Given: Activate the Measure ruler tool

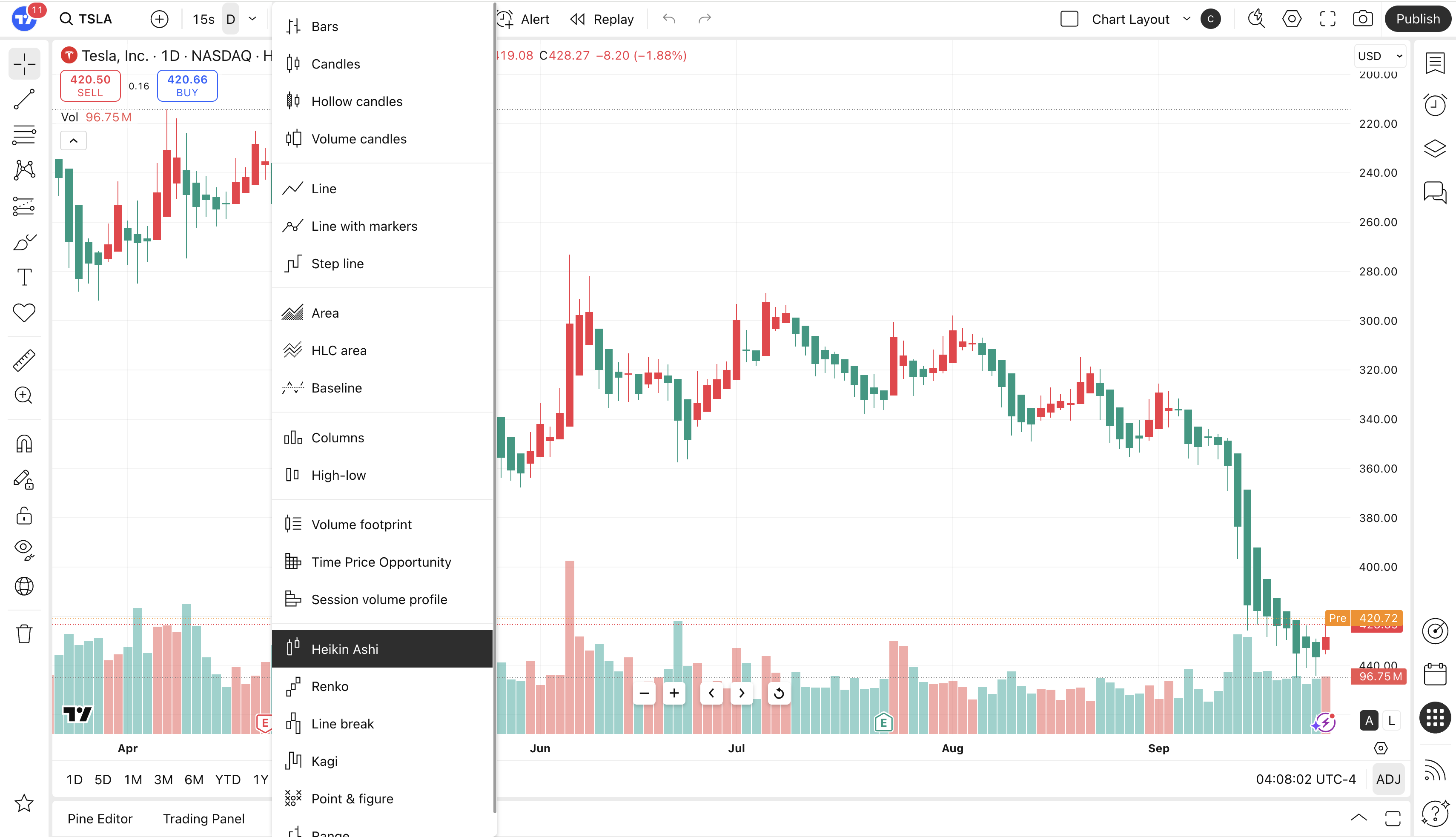Looking at the screenshot, I should 24,360.
